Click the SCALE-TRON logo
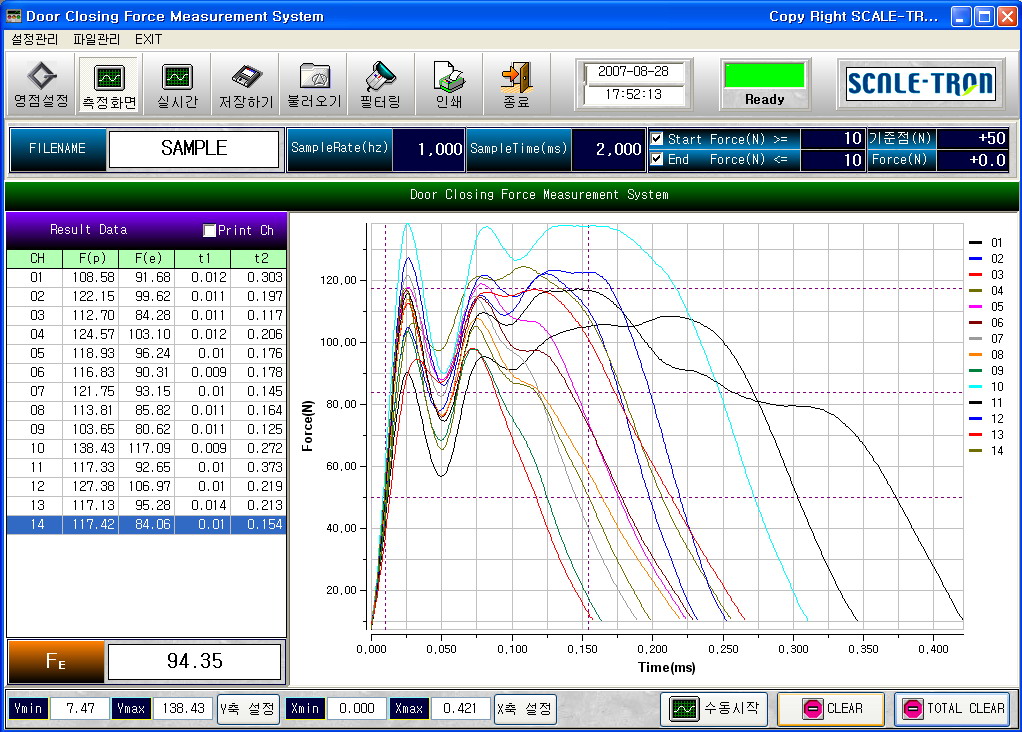Viewport: 1022px width, 732px height. click(920, 83)
